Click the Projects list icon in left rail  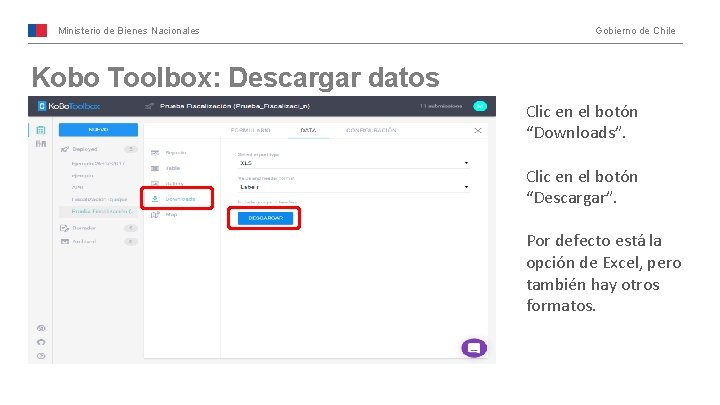click(x=41, y=130)
